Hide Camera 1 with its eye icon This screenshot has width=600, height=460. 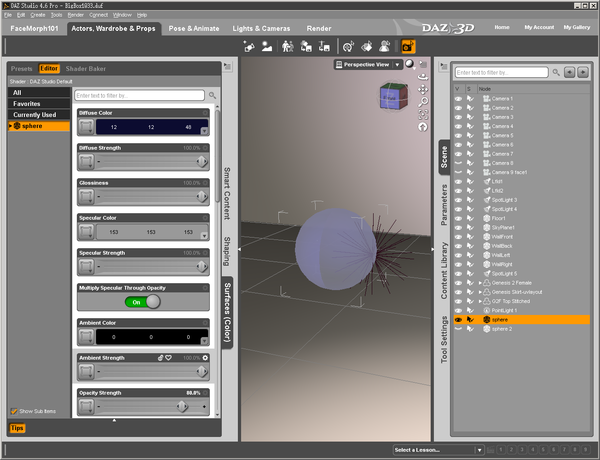point(458,98)
